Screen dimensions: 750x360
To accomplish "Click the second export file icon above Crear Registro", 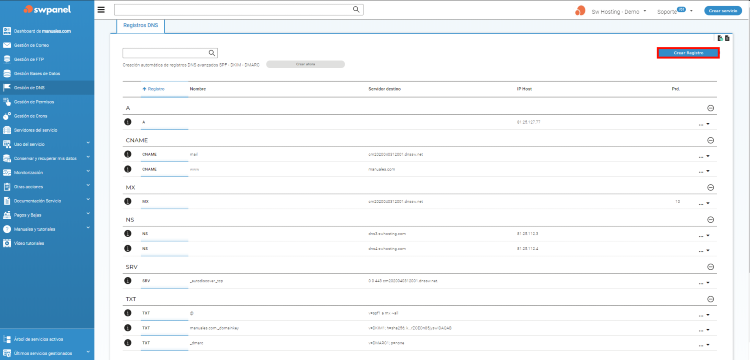I will 727,38.
